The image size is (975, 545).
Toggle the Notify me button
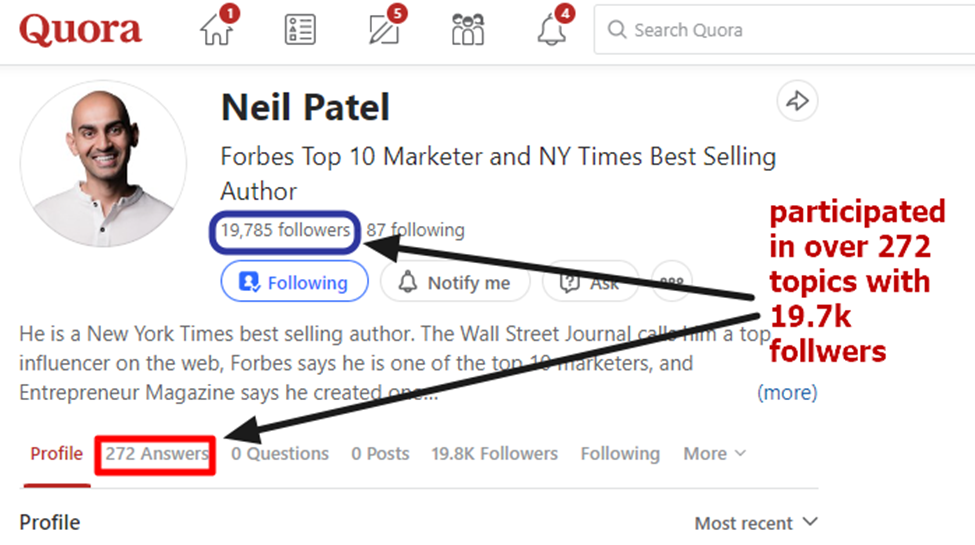(x=454, y=282)
